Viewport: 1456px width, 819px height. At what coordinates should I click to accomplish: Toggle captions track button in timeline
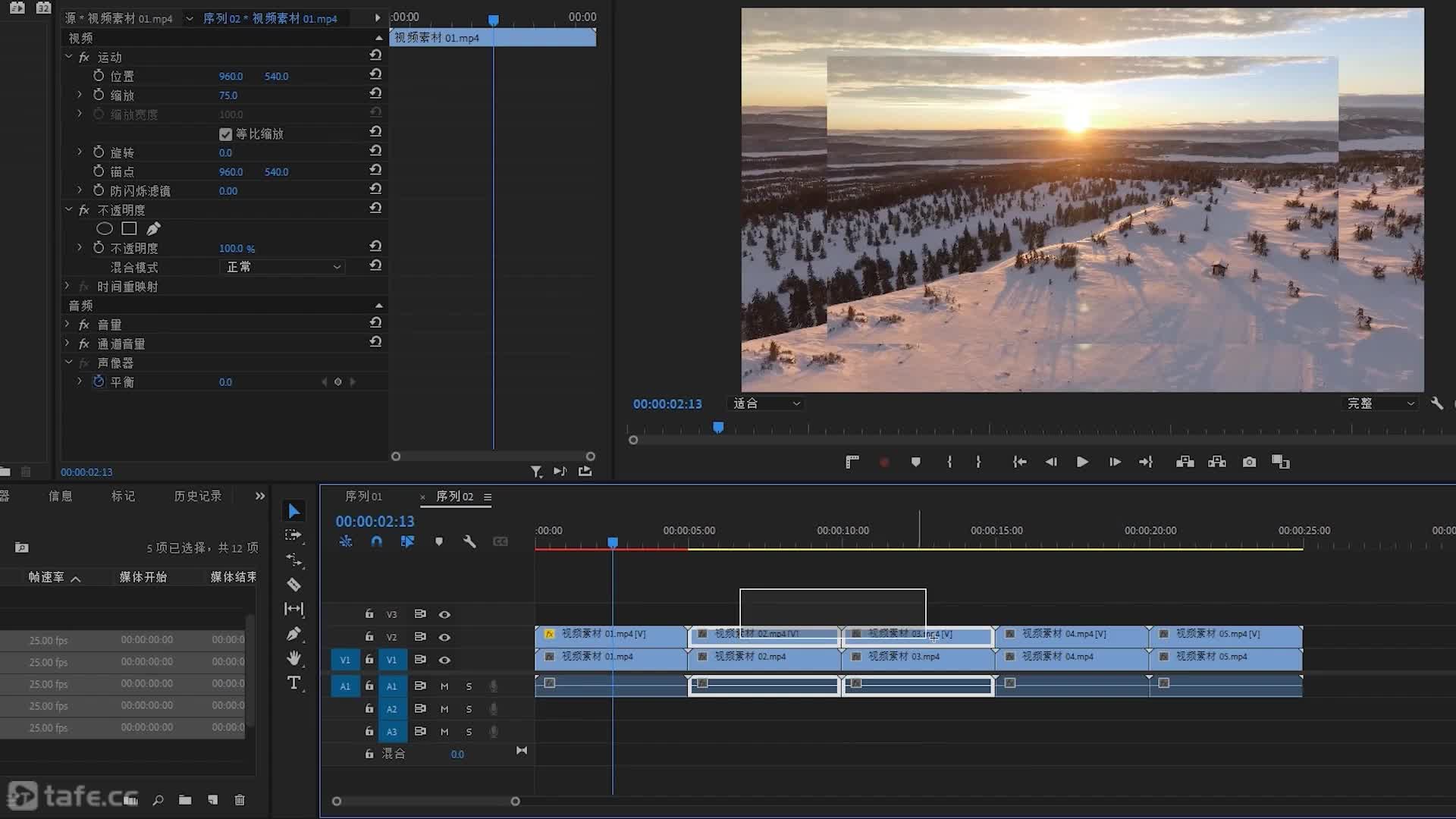[x=500, y=541]
